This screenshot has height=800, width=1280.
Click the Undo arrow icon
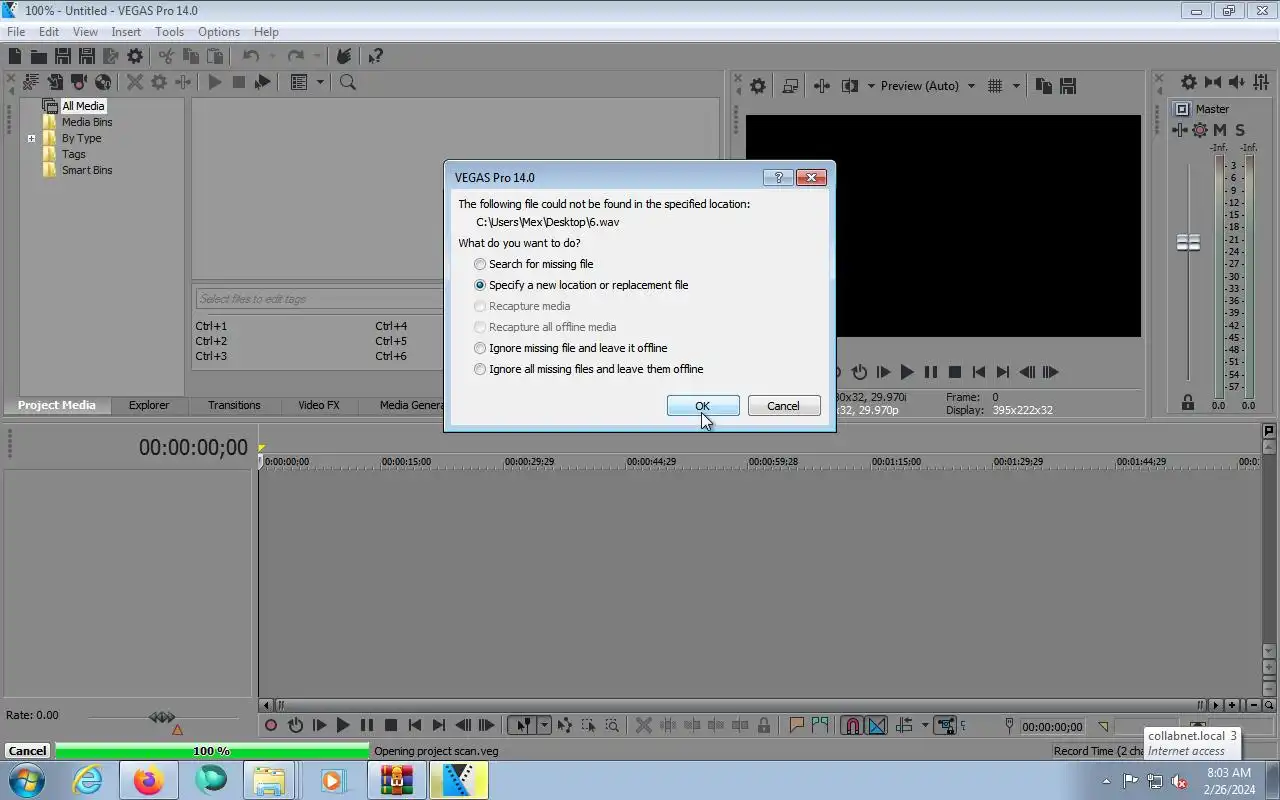(x=251, y=56)
